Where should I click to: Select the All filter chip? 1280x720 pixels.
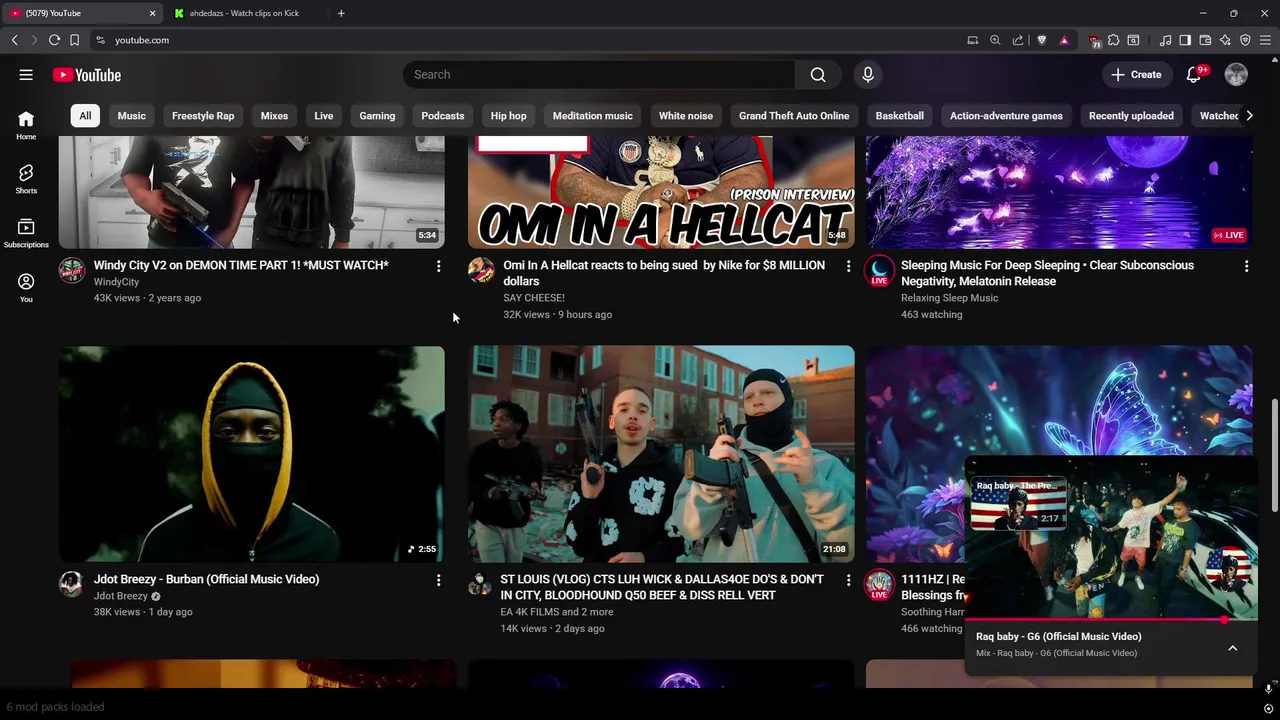click(85, 116)
